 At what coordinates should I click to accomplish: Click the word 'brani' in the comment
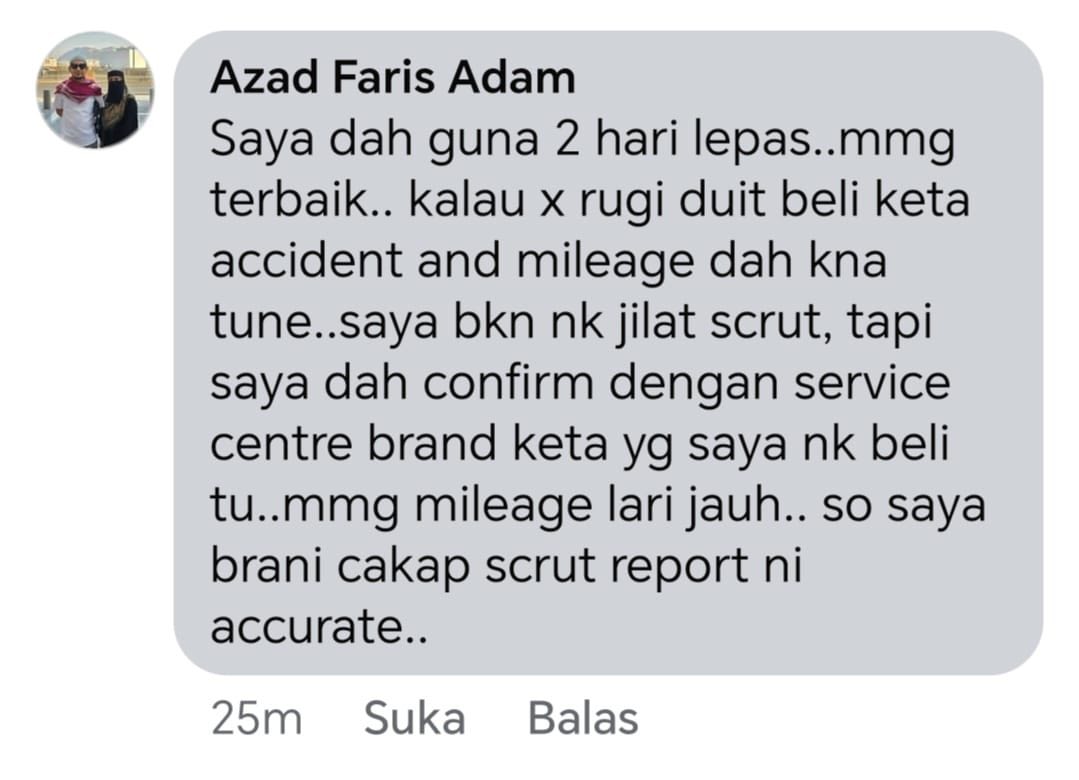click(x=266, y=566)
